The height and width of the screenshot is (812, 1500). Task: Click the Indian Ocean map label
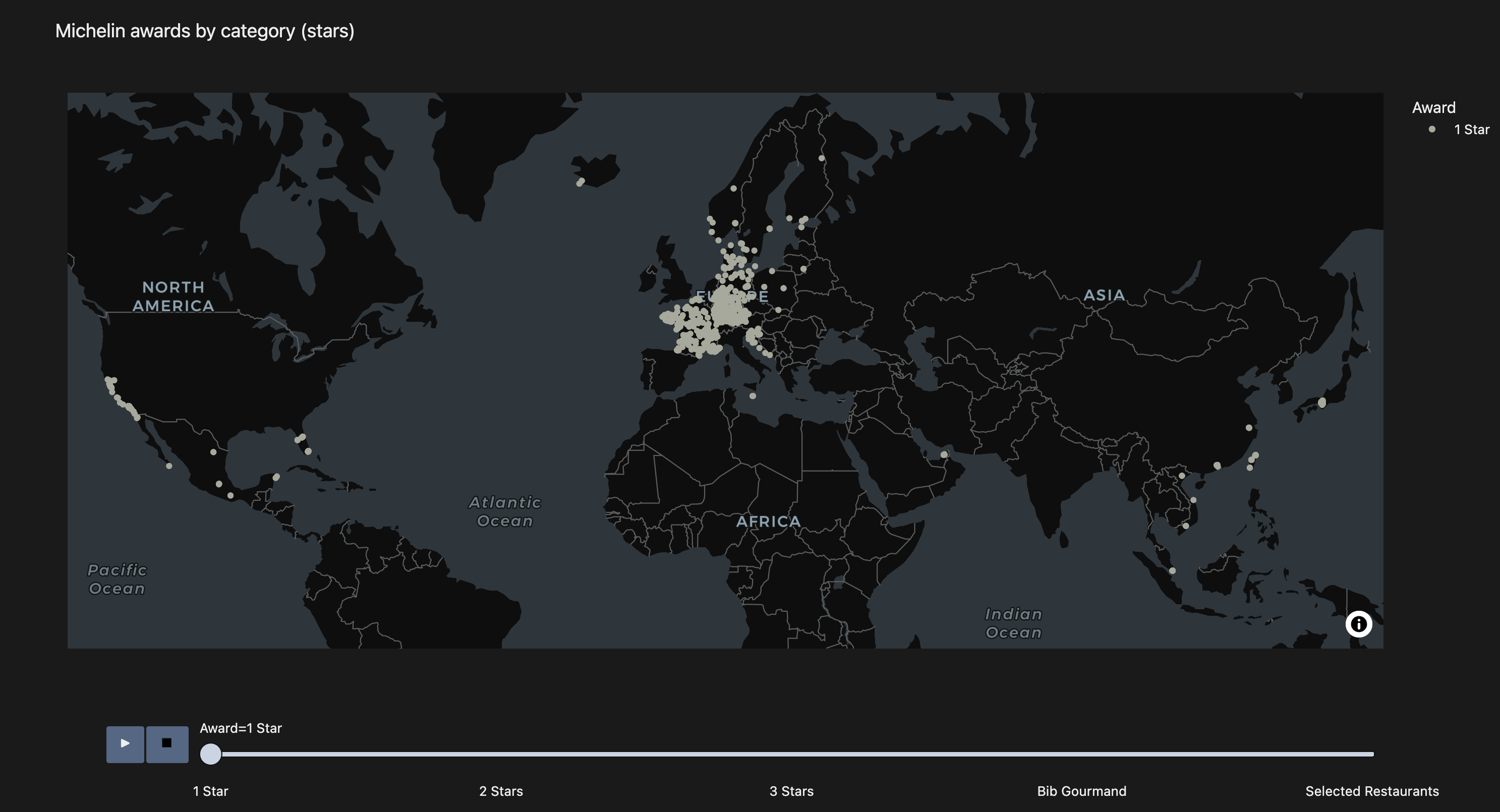[x=1013, y=623]
